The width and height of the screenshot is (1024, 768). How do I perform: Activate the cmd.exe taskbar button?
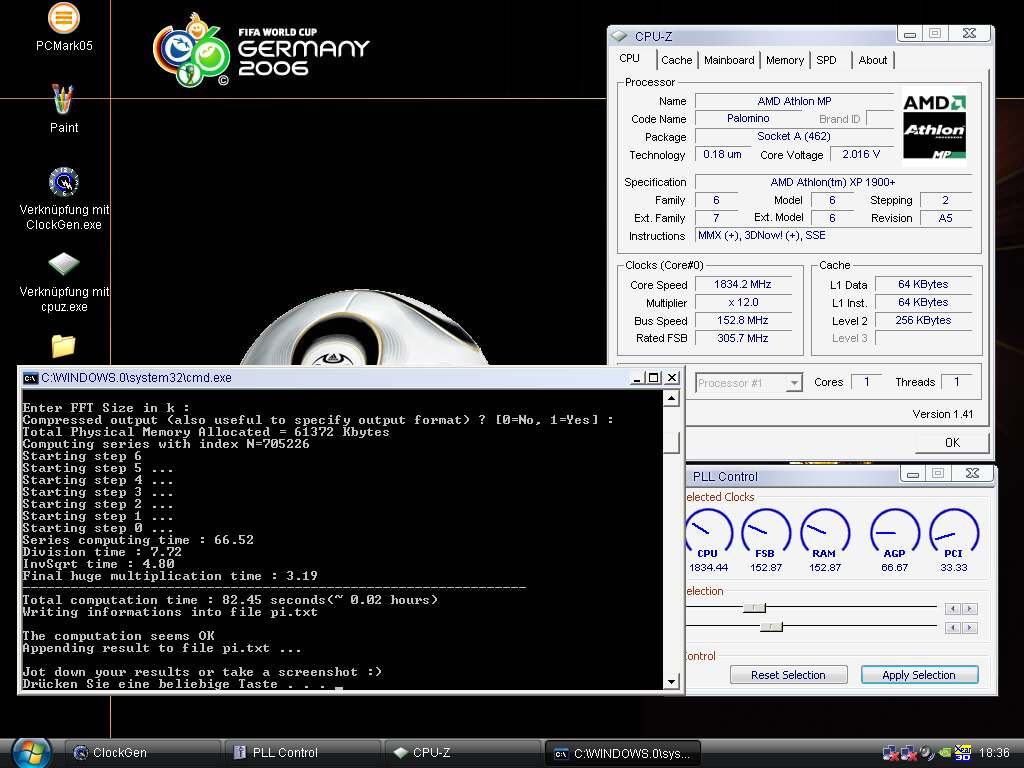623,753
